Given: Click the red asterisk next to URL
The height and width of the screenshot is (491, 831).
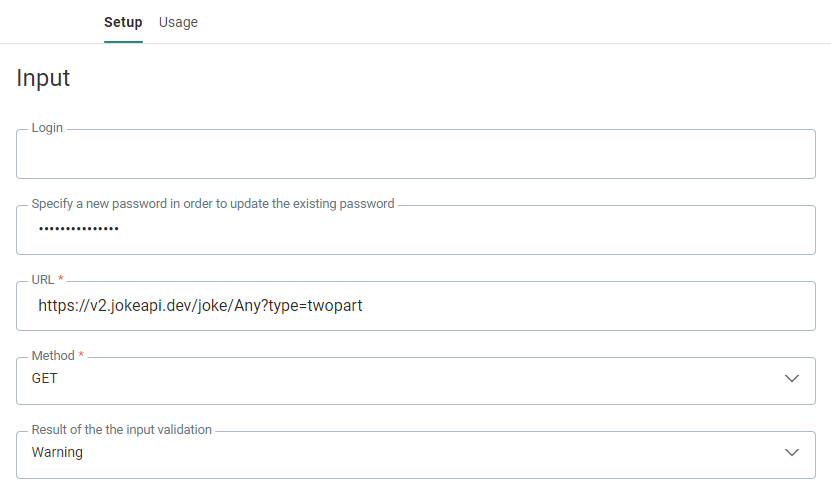Looking at the screenshot, I should coord(61,278).
